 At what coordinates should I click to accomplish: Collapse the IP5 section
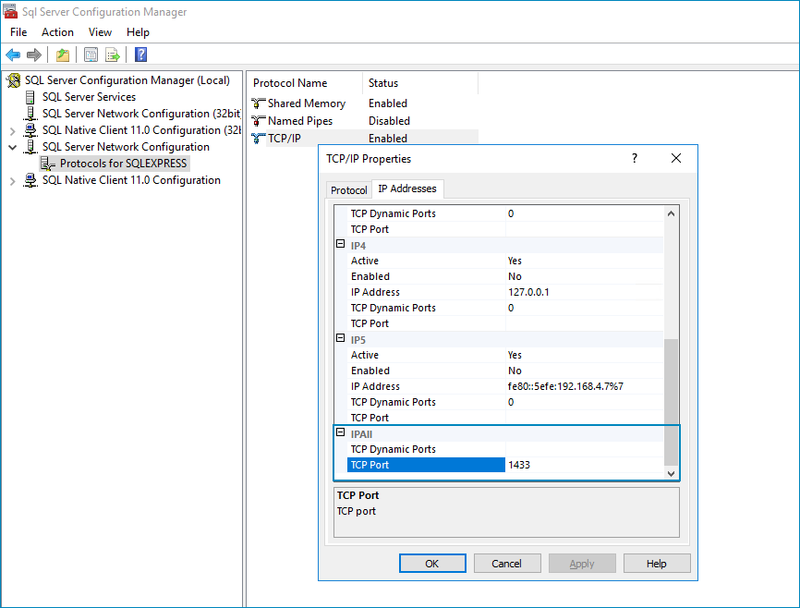[340, 338]
